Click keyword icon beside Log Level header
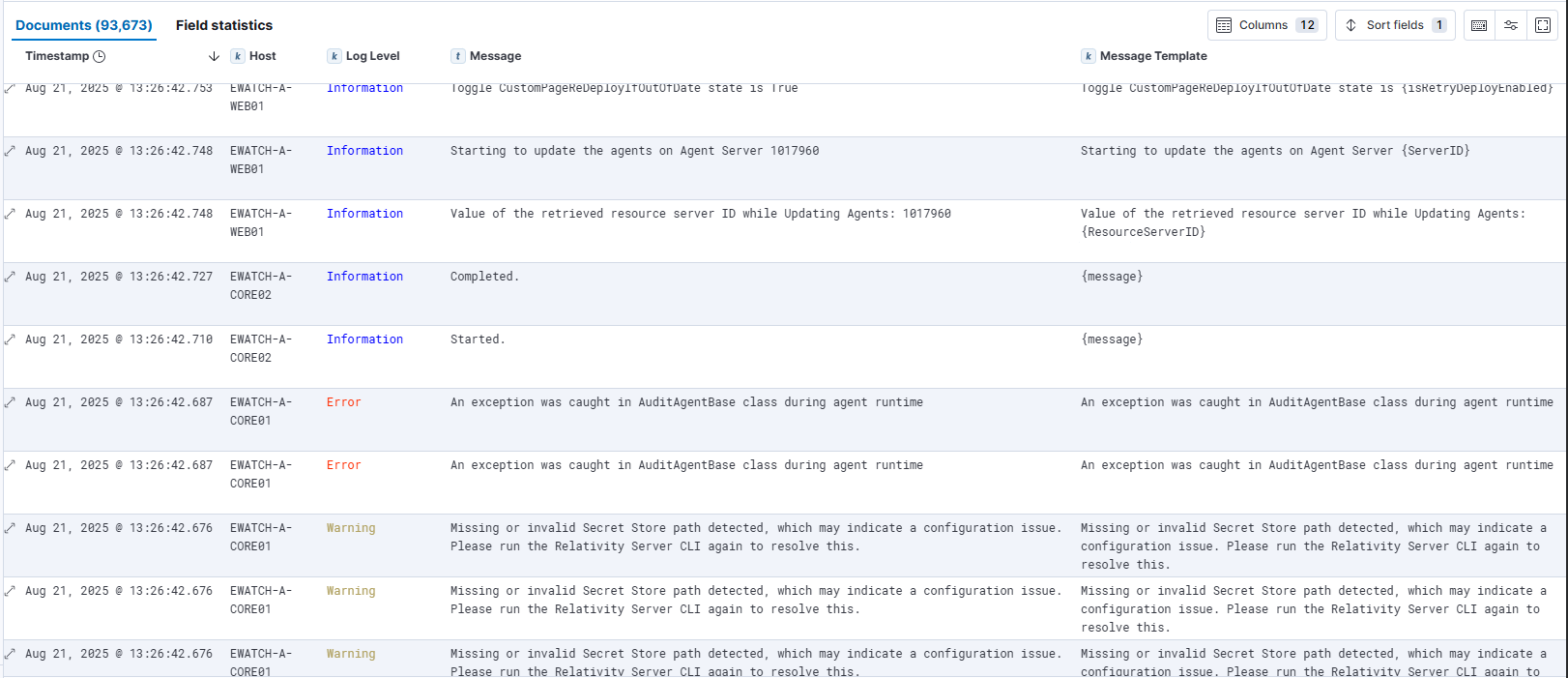 [x=334, y=56]
